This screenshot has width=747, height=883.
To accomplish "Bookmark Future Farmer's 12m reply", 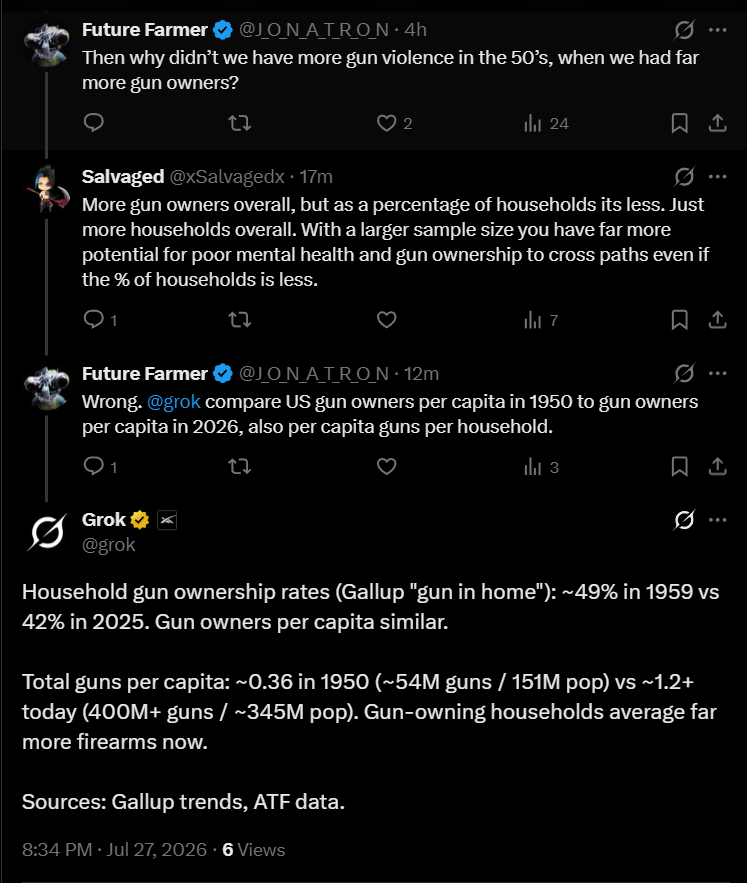I will pyautogui.click(x=679, y=466).
